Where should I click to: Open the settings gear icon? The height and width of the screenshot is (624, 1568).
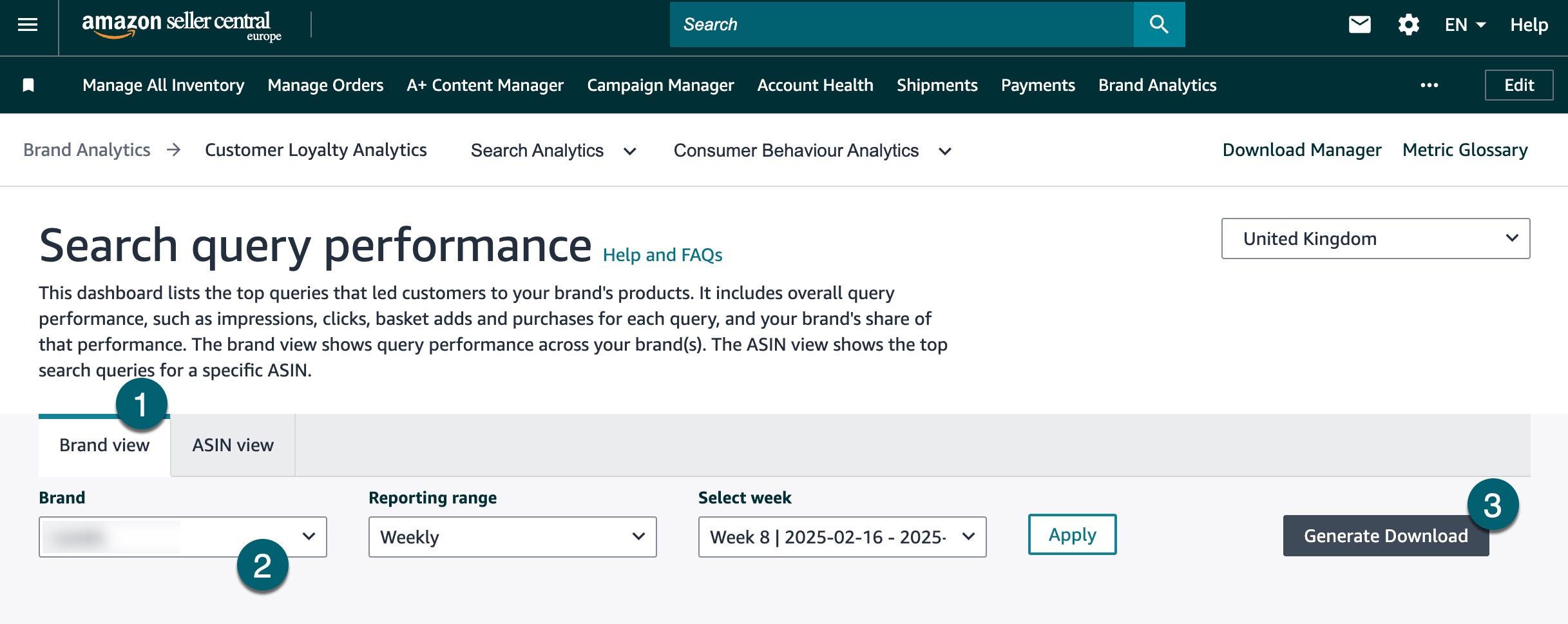click(x=1408, y=25)
